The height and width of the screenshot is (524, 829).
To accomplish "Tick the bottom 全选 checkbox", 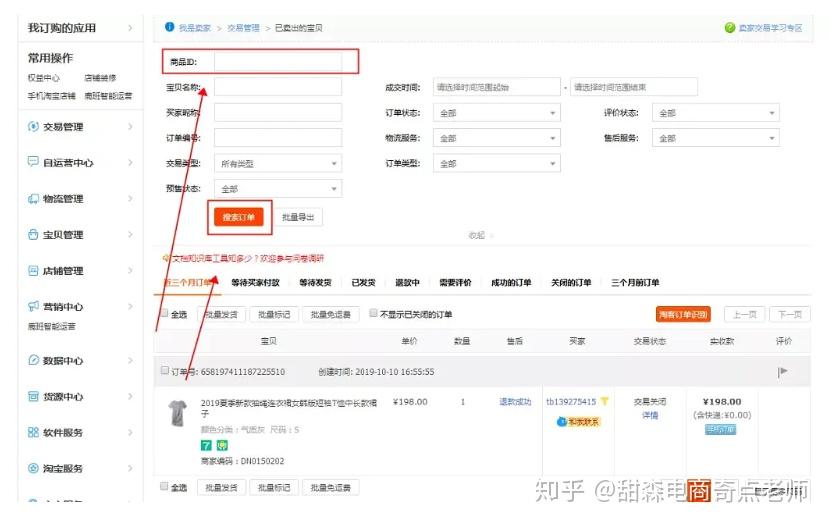I will [x=164, y=486].
